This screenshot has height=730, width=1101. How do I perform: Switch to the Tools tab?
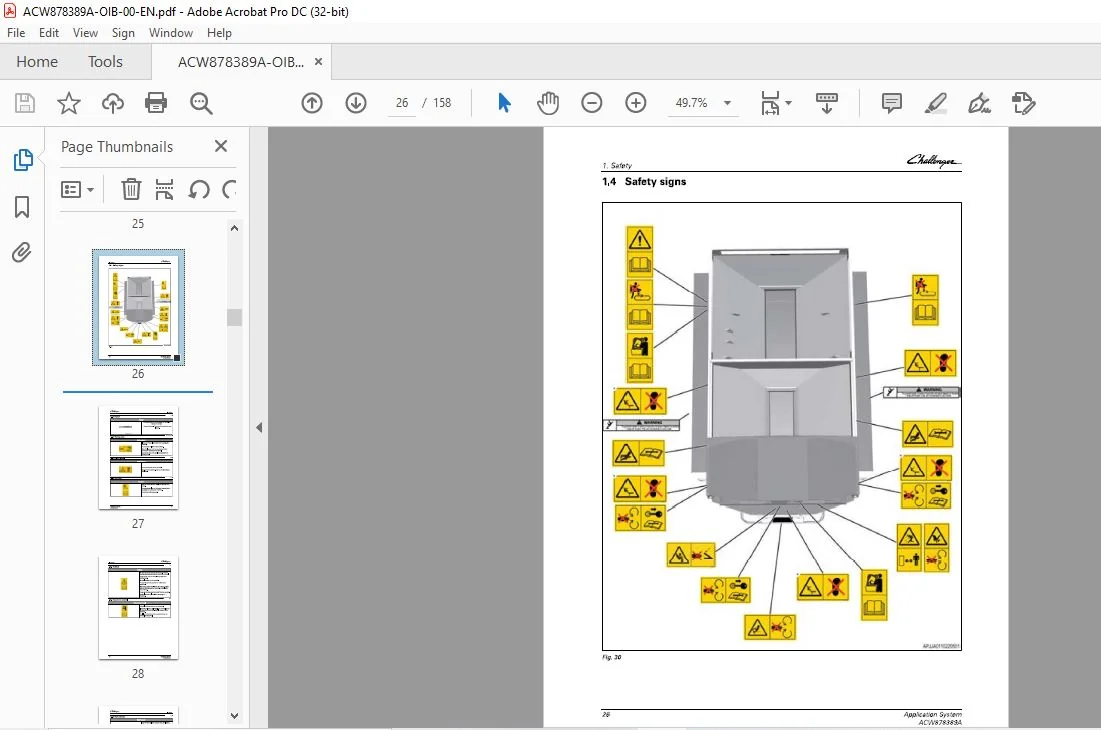(x=105, y=62)
